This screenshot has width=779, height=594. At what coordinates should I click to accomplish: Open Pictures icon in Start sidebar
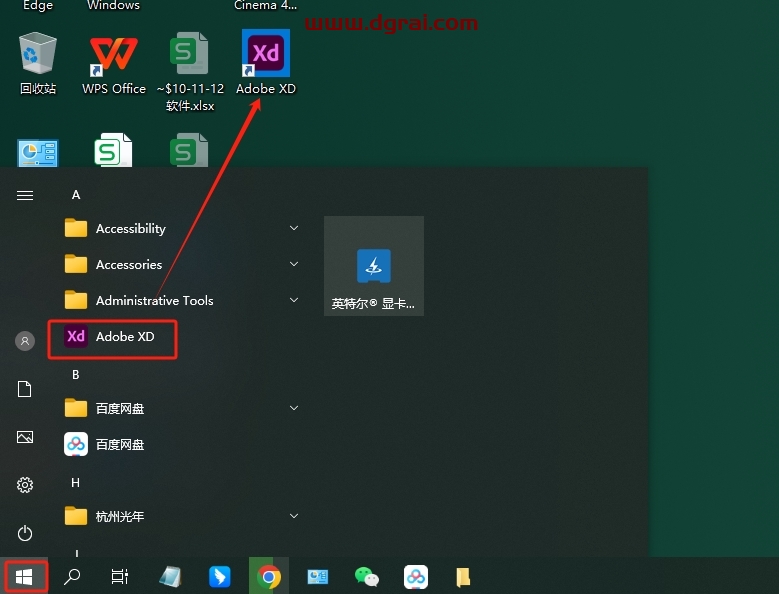(x=25, y=437)
